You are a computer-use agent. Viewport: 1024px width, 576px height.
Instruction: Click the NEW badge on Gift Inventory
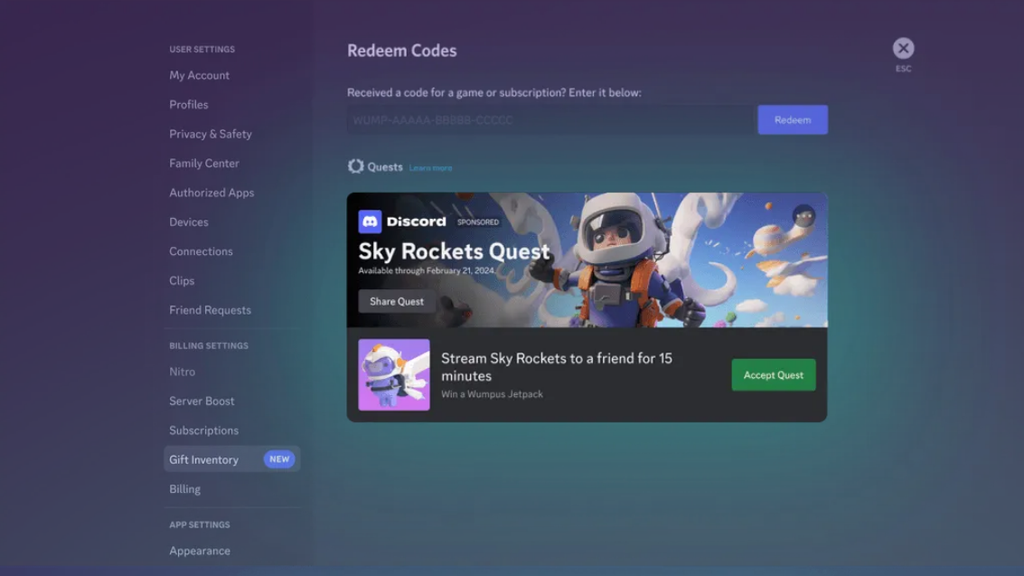click(279, 459)
